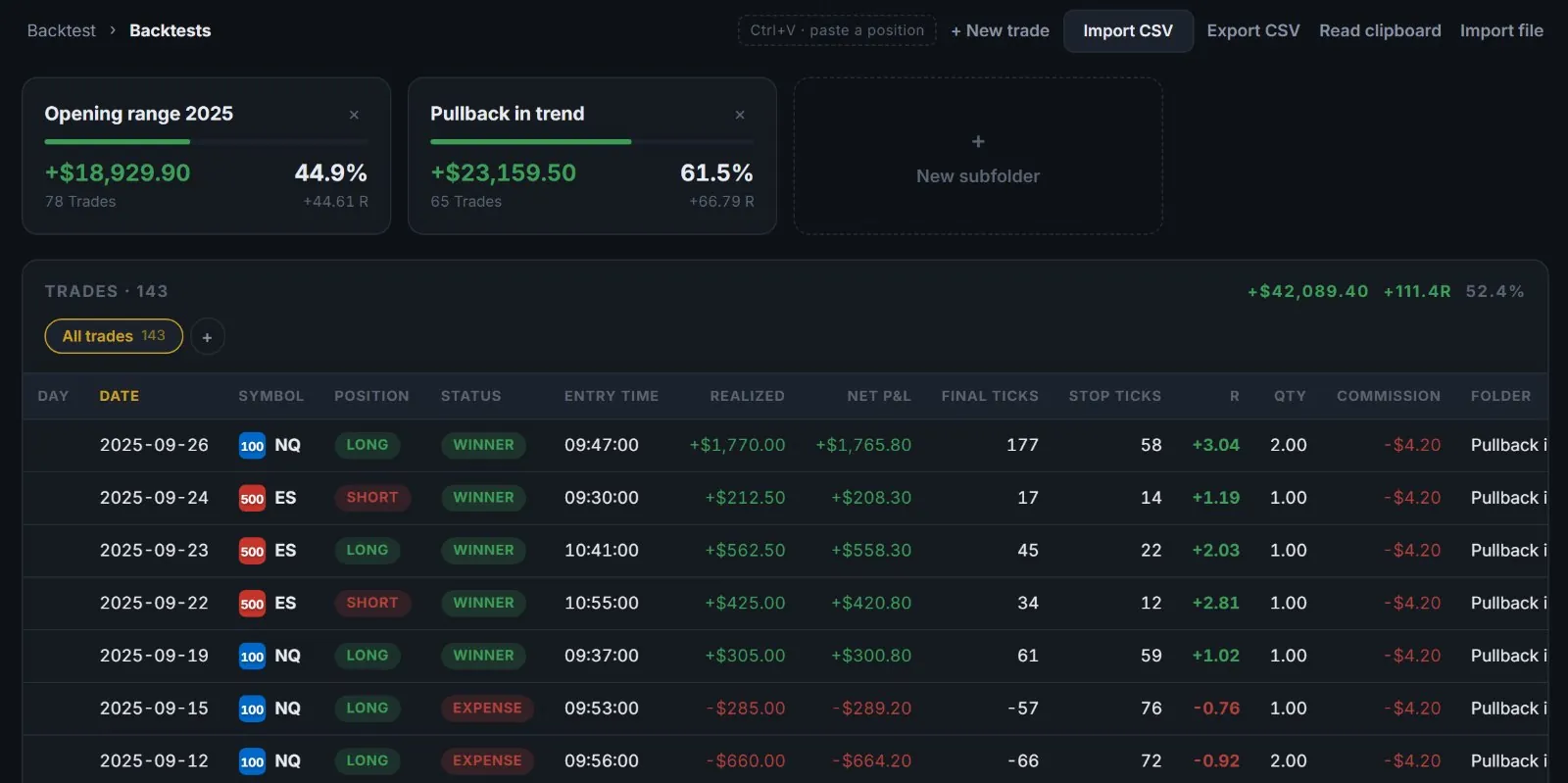Click Read clipboard
The width and height of the screenshot is (1568, 783).
click(1380, 30)
